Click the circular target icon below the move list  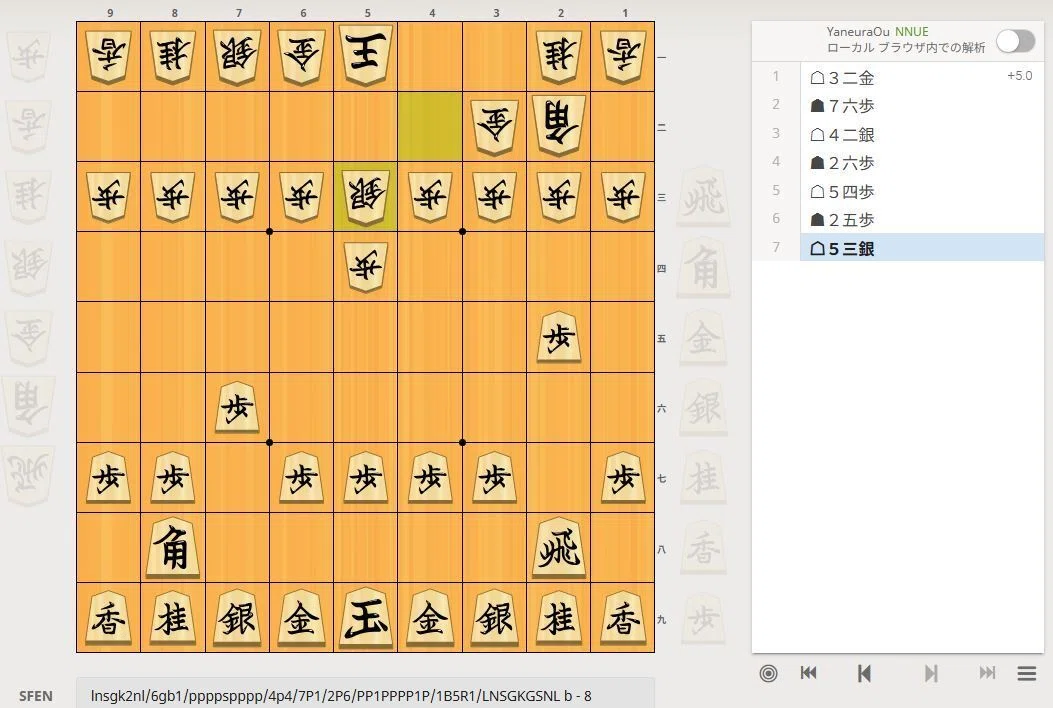click(768, 673)
